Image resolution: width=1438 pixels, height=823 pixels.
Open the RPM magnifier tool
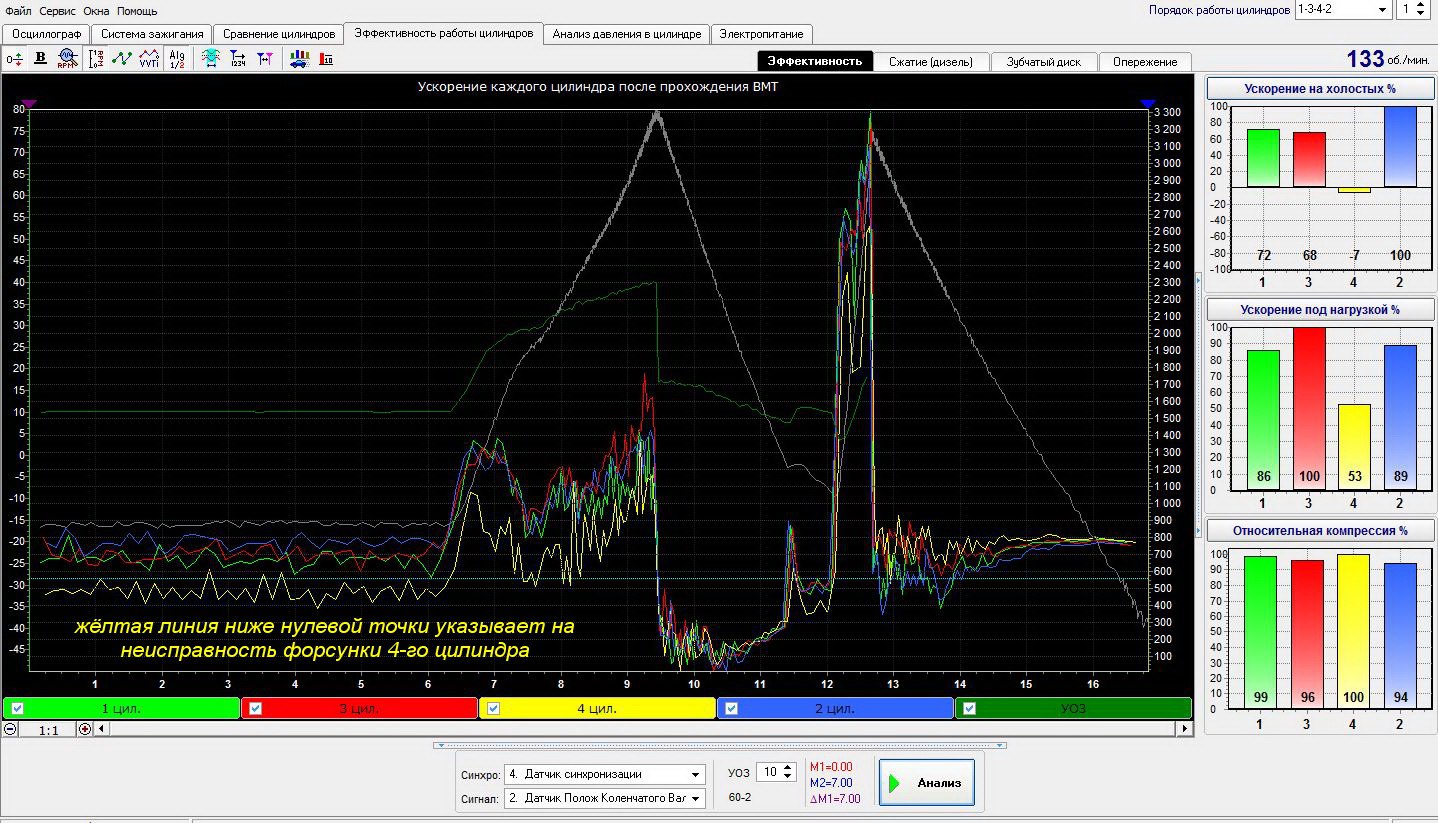pos(67,59)
